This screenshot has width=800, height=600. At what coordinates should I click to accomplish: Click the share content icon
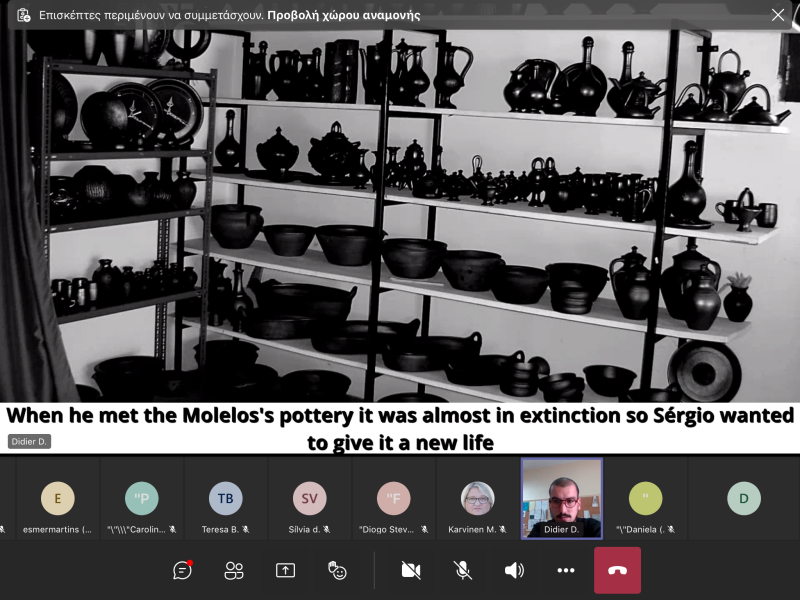coord(286,570)
